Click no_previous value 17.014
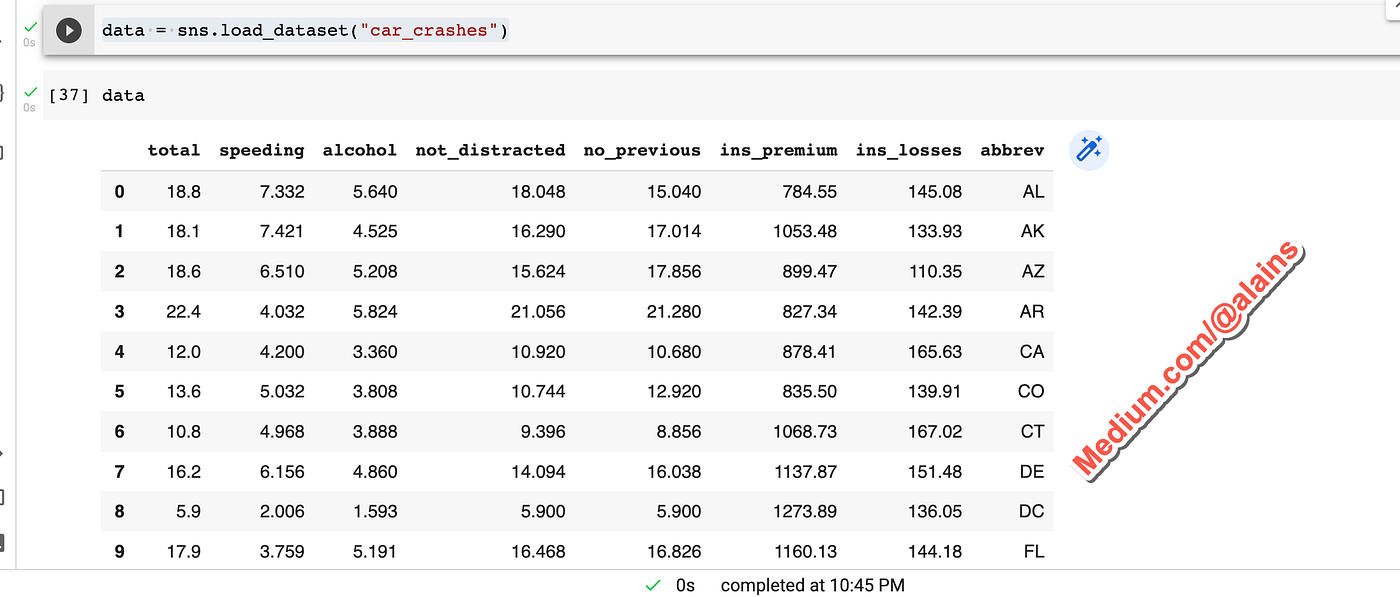This screenshot has width=1400, height=597. coord(675,231)
